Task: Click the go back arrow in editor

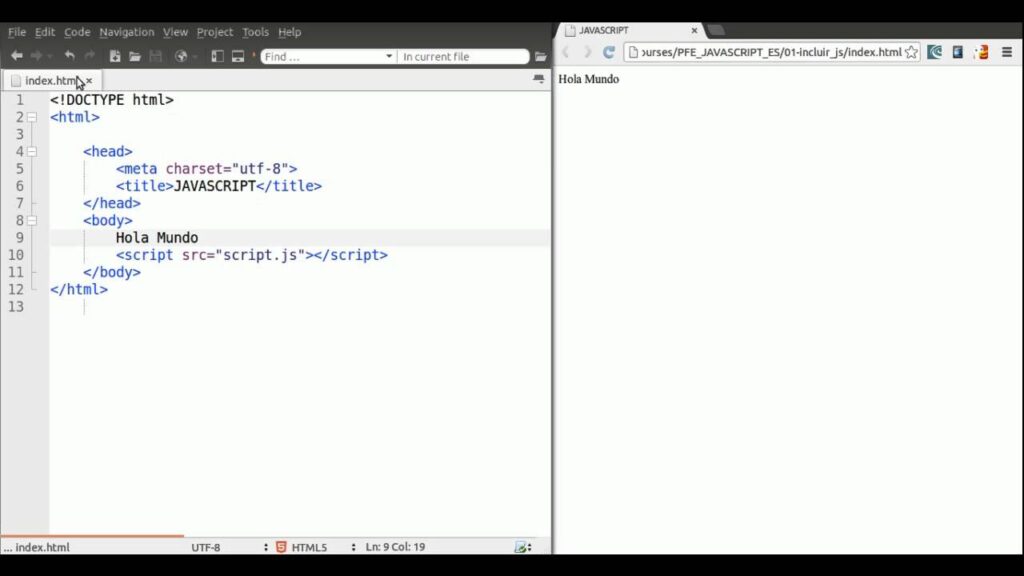Action: click(x=16, y=56)
